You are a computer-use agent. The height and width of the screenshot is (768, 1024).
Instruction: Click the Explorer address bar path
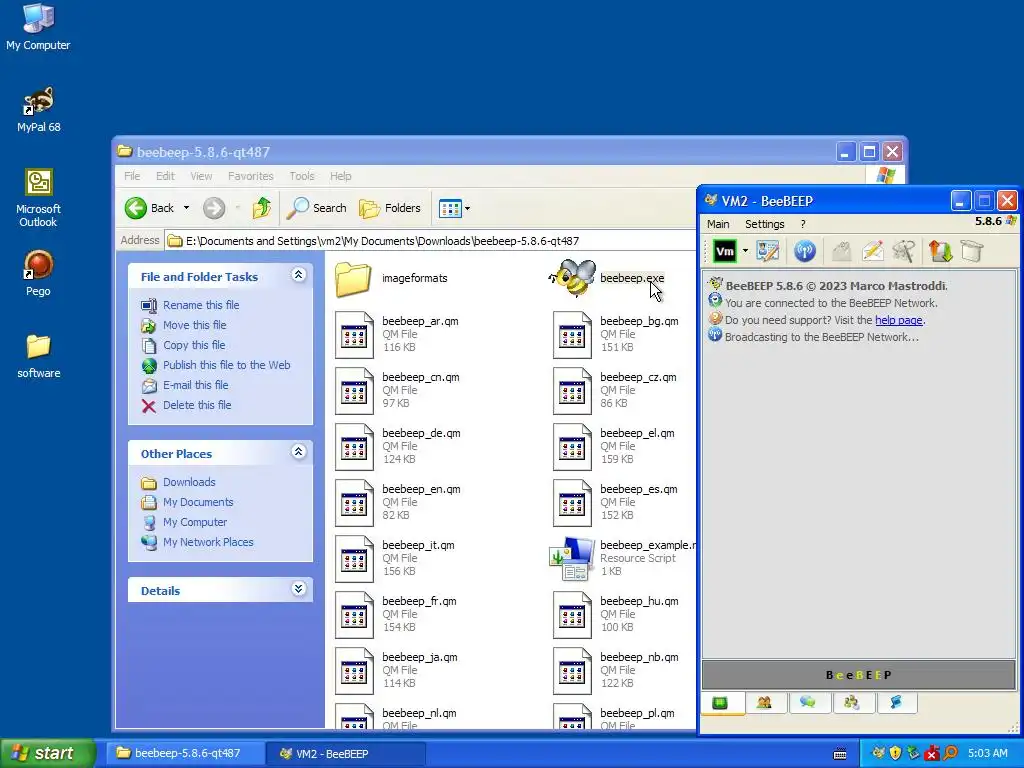[x=382, y=241]
